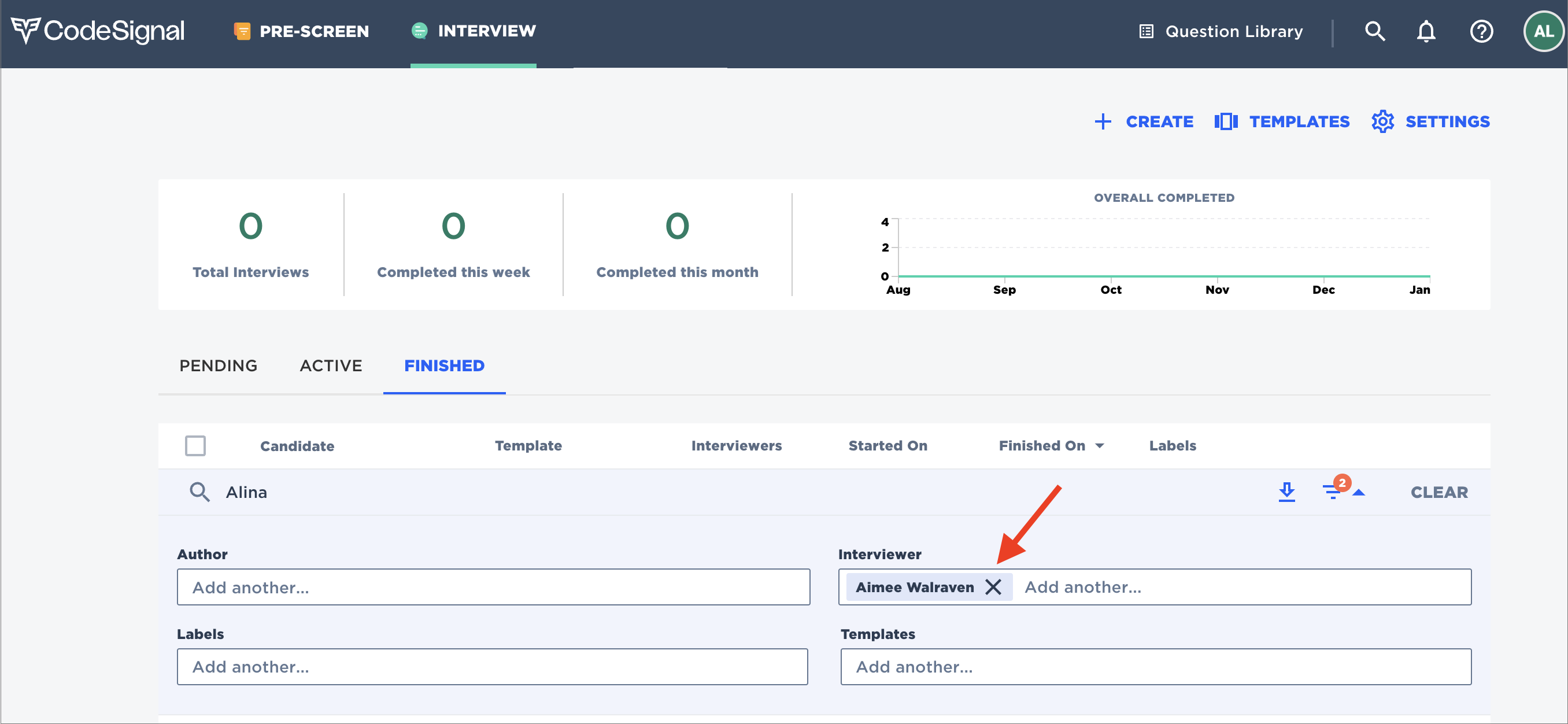Open the notifications bell
The width and height of the screenshot is (1568, 724).
(x=1426, y=31)
